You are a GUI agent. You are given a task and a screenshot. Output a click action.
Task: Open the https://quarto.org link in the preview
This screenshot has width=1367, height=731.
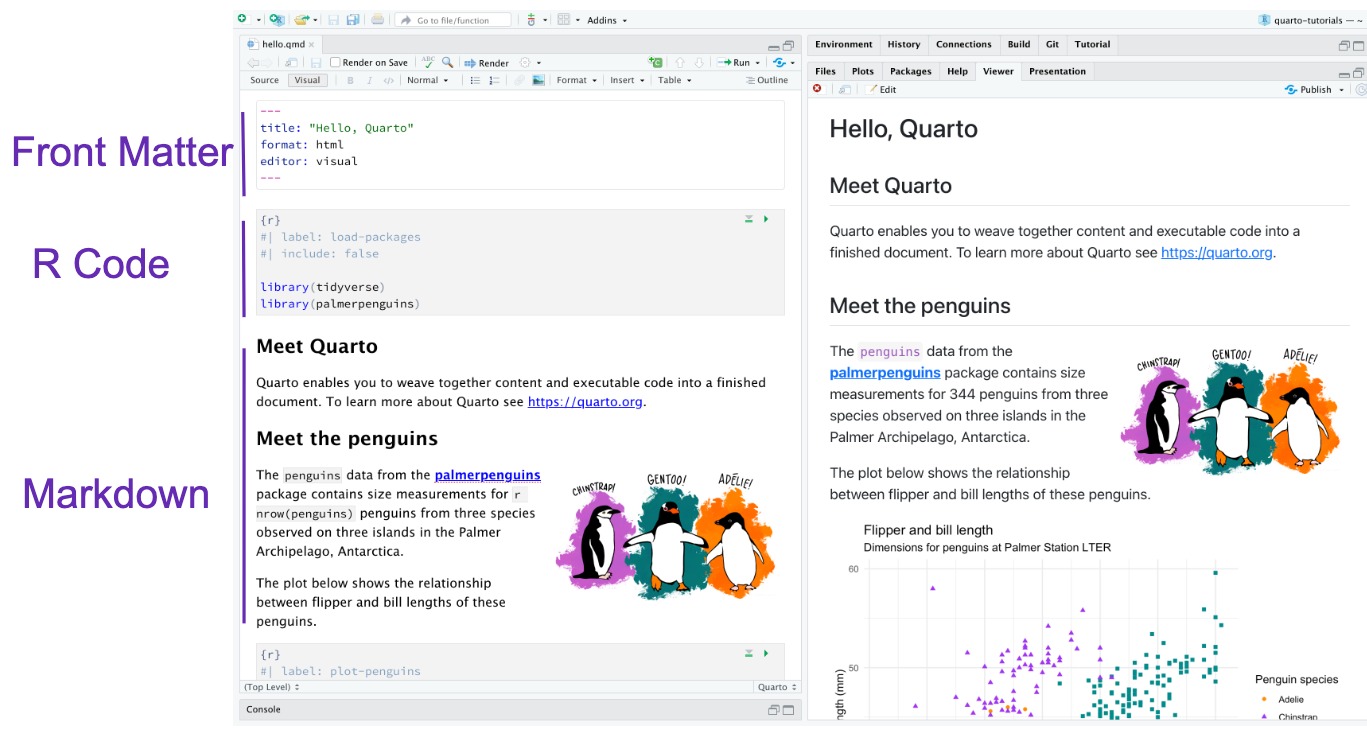coord(1213,252)
